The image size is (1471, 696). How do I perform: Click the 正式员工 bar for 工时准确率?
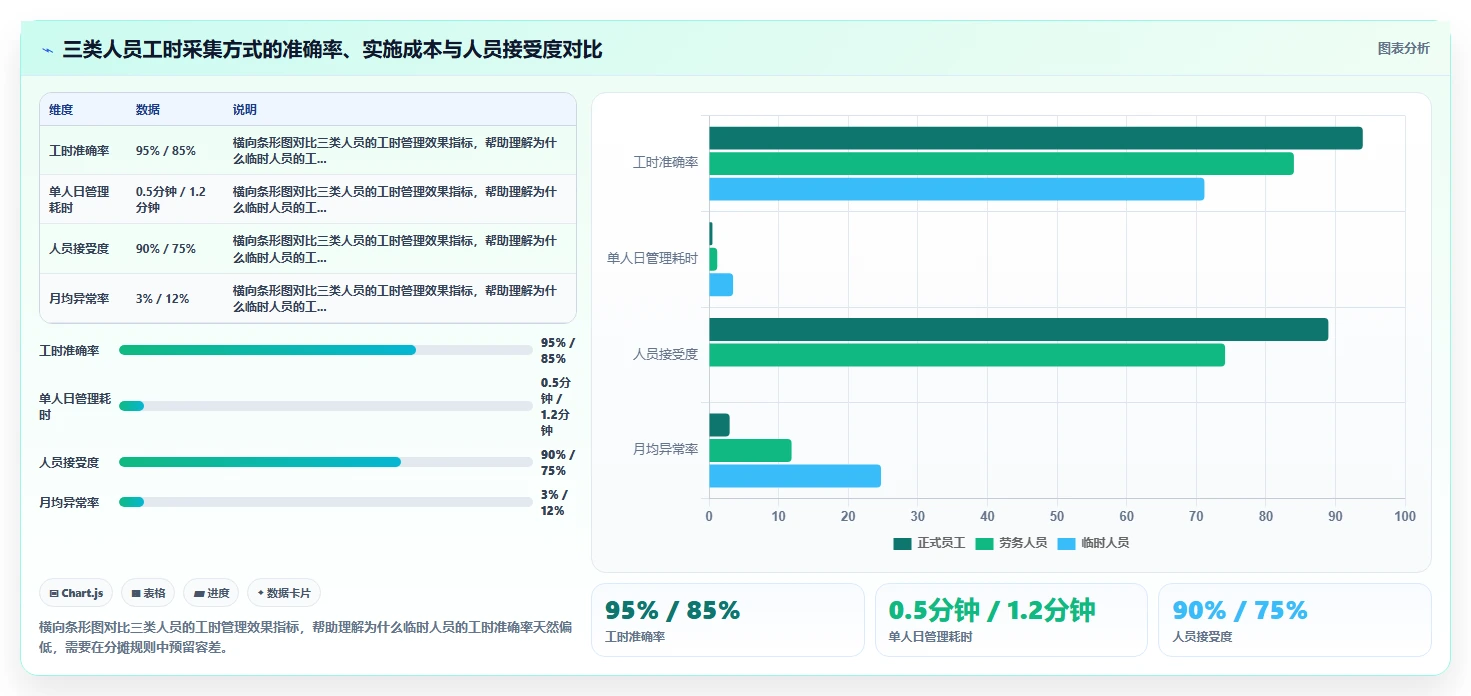[x=1036, y=138]
